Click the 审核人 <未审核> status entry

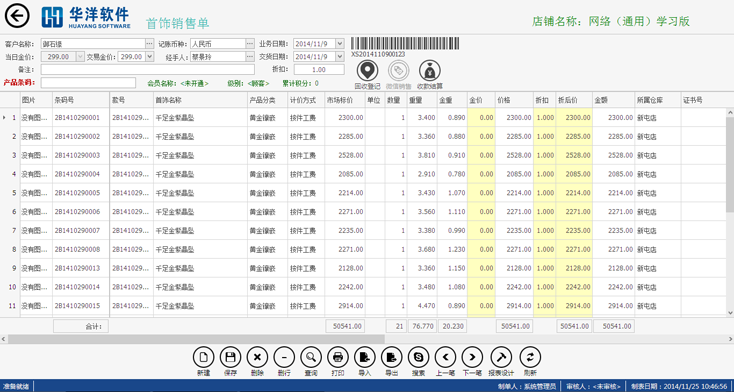click(593, 386)
